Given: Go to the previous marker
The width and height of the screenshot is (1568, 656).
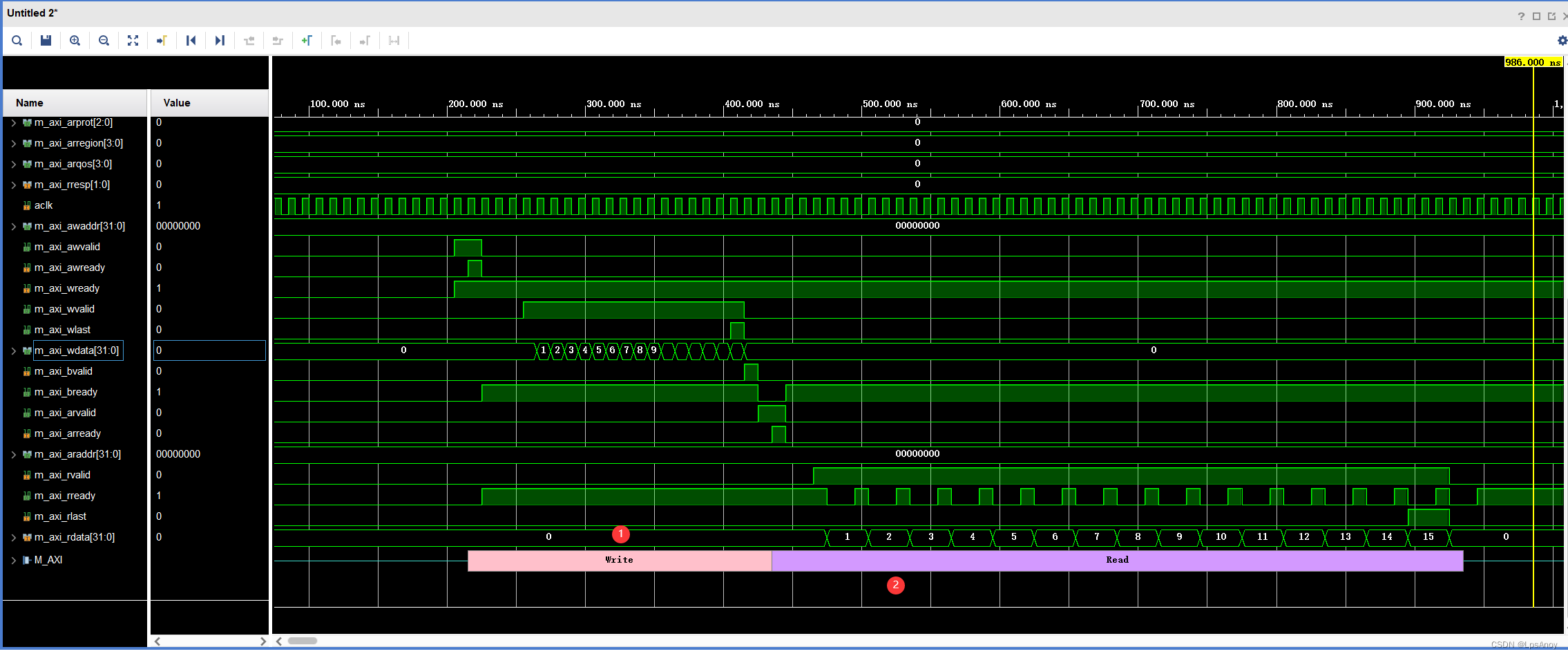Looking at the screenshot, I should (x=336, y=40).
